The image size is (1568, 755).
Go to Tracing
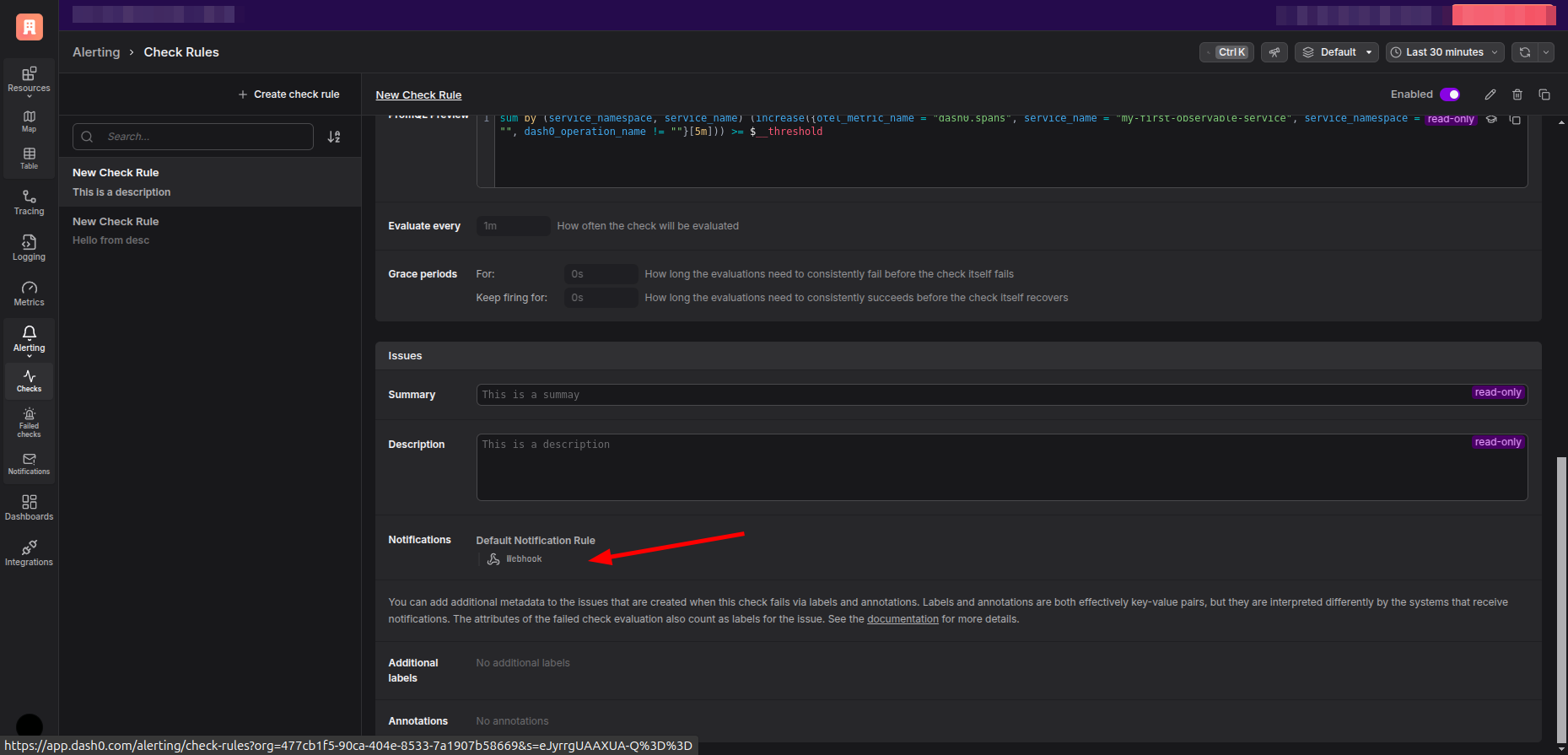click(29, 202)
